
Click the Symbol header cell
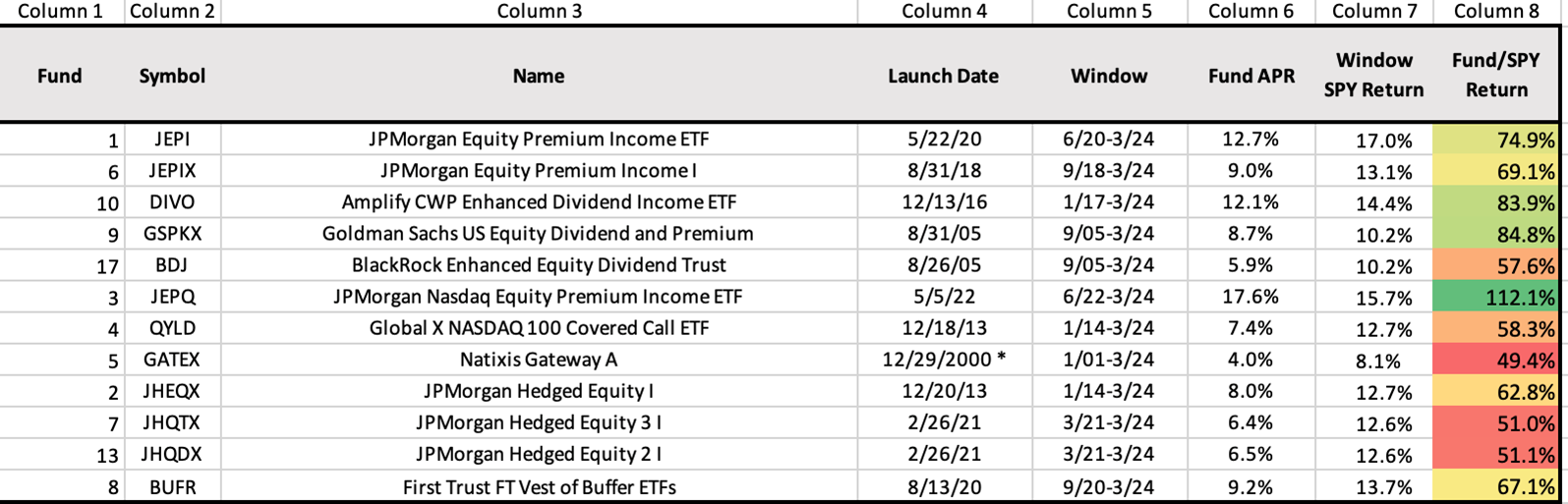click(172, 76)
